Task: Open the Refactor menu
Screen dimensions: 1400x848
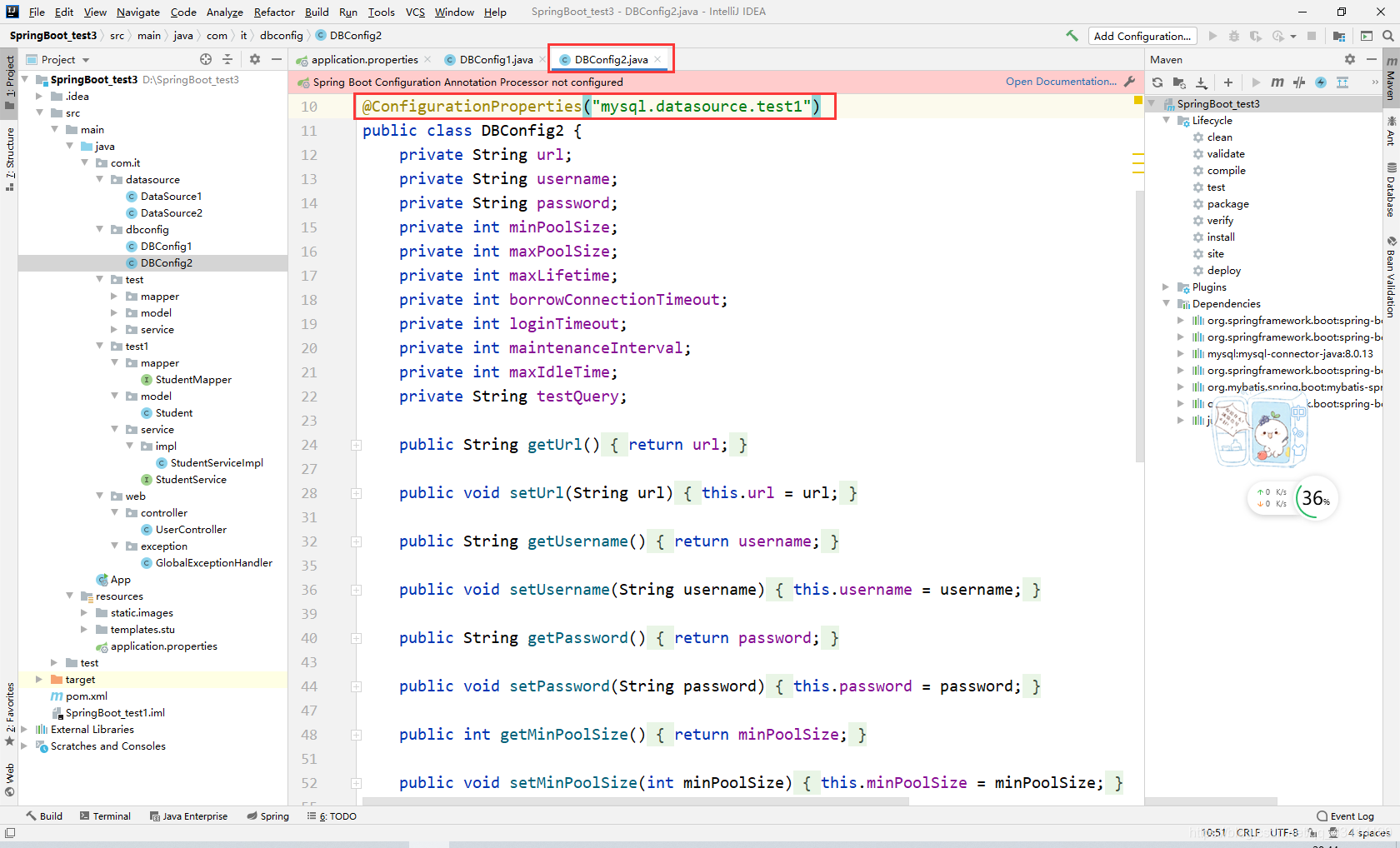Action: (x=274, y=12)
